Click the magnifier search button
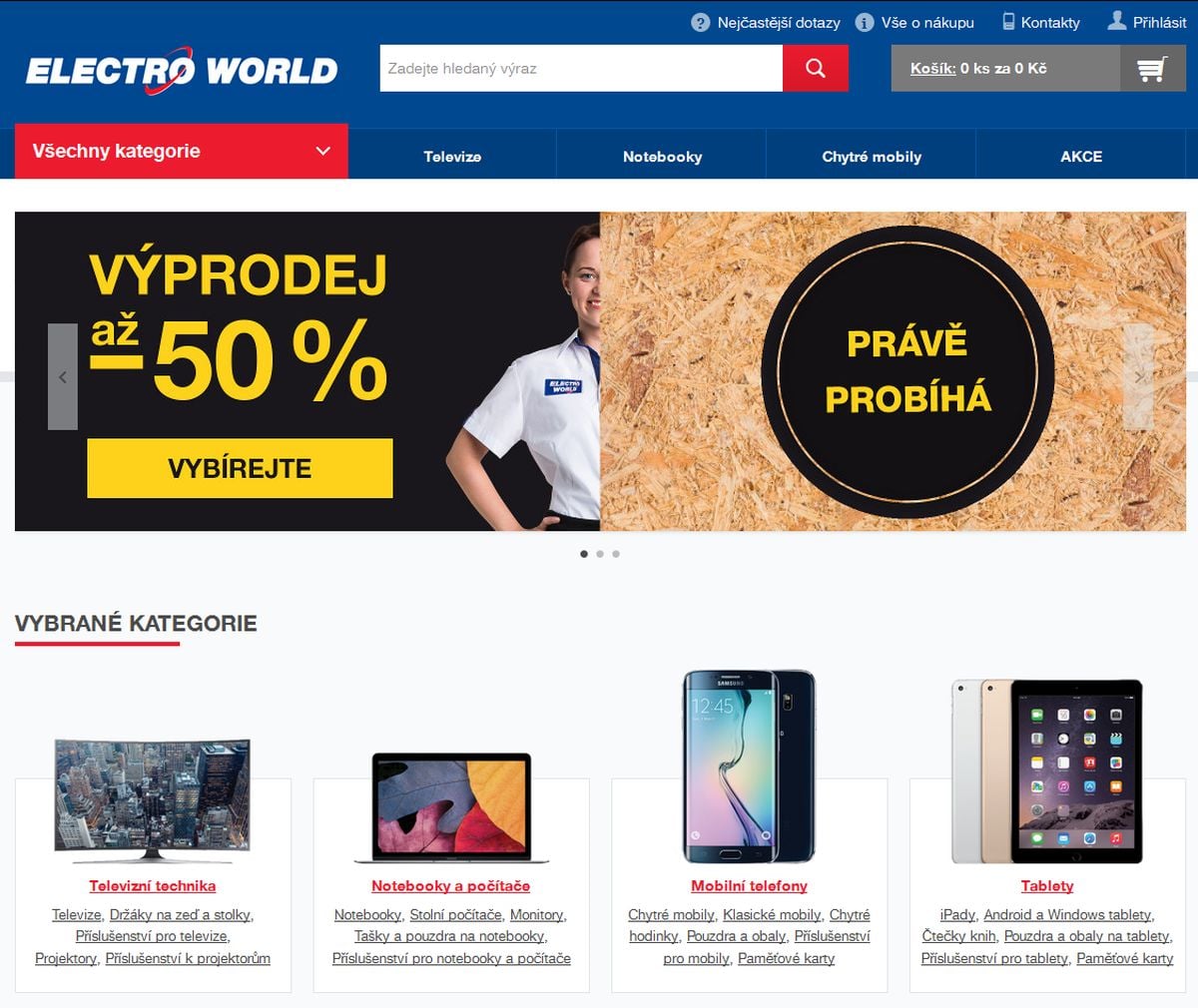Screen dimensions: 1198x1008 (x=816, y=68)
